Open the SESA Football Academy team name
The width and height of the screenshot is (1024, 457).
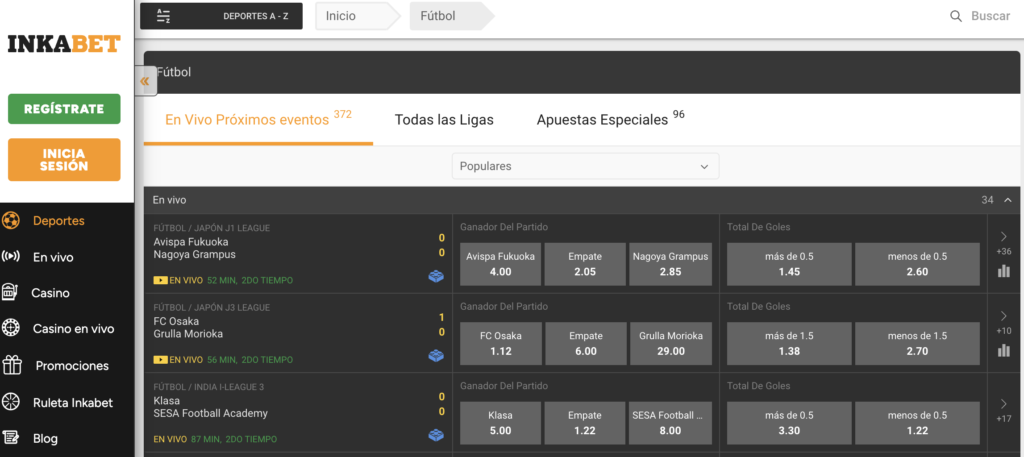click(210, 413)
